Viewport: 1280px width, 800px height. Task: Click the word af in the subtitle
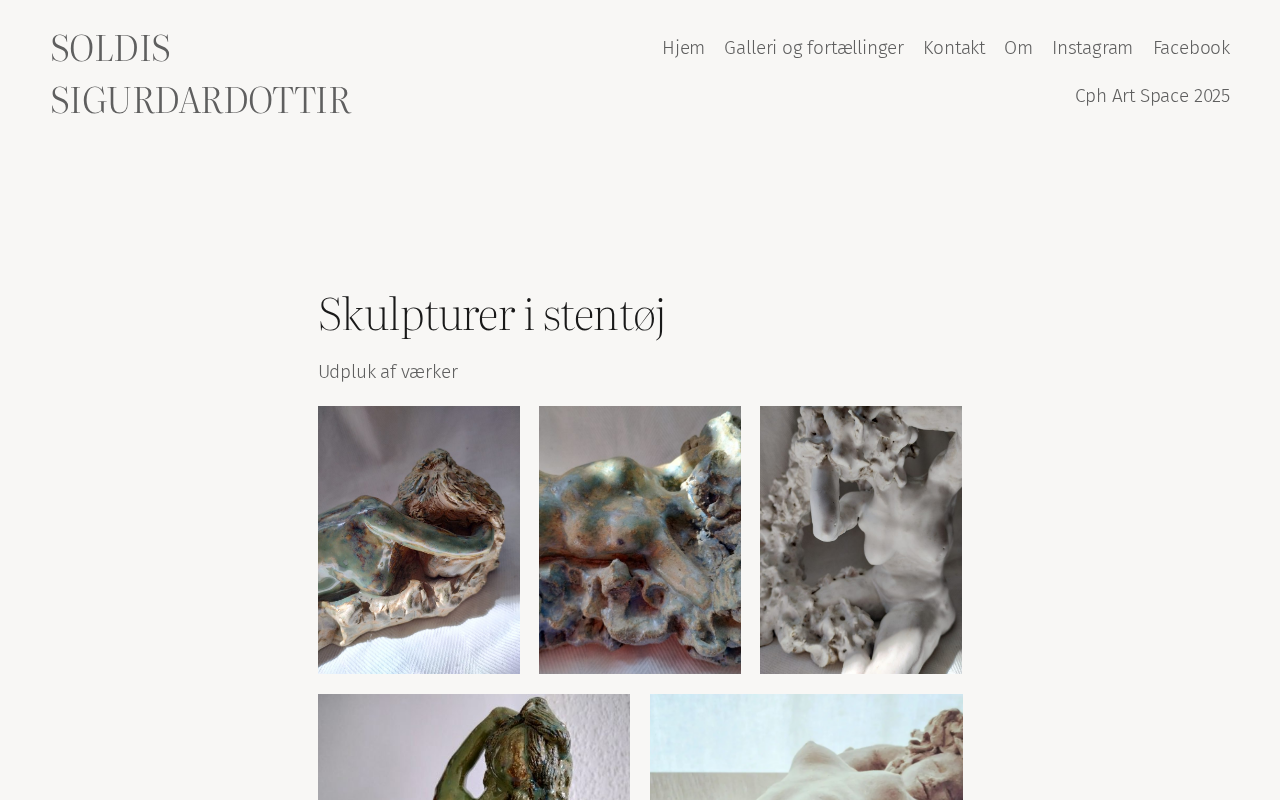point(388,372)
